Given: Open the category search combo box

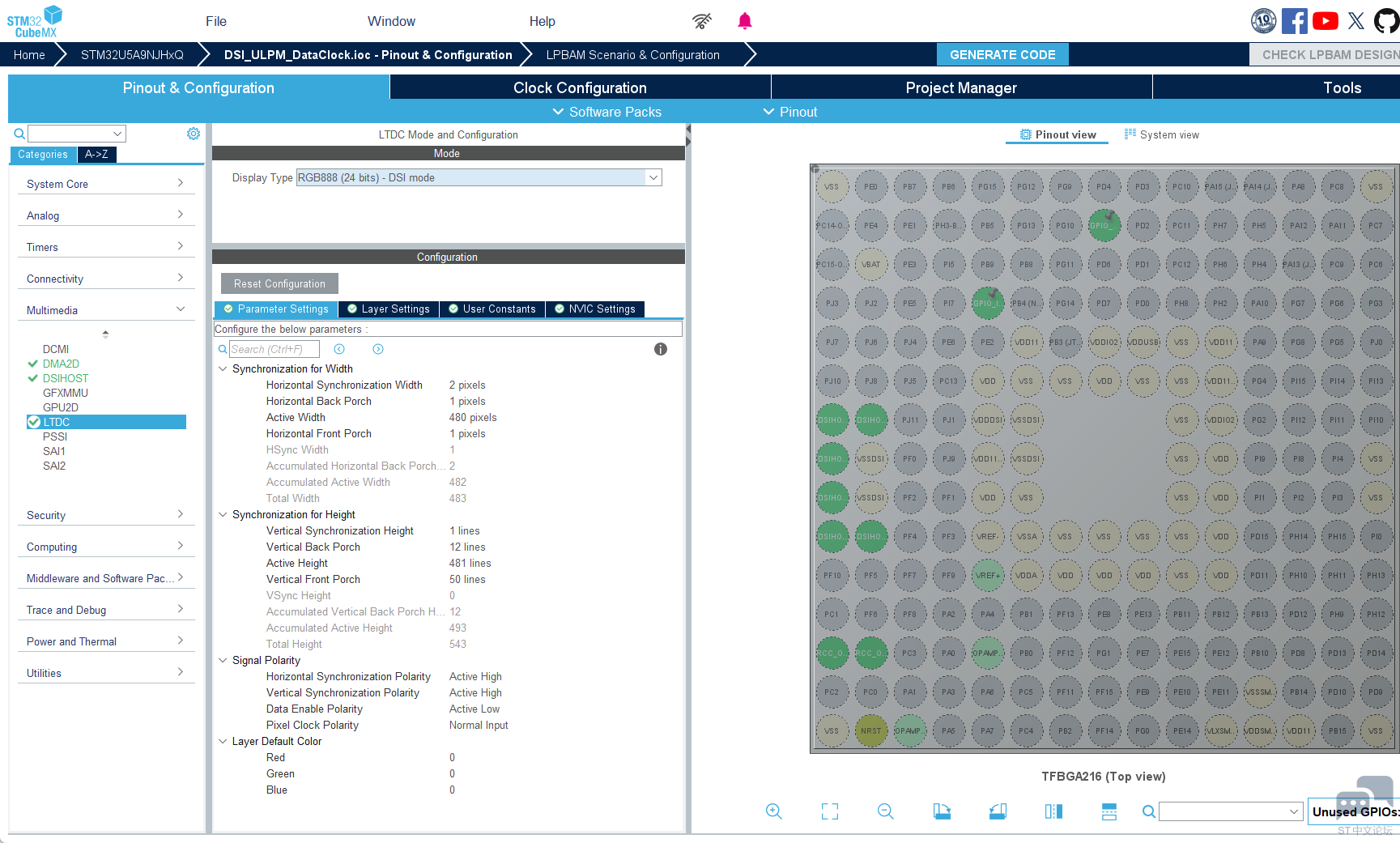Looking at the screenshot, I should (x=77, y=134).
